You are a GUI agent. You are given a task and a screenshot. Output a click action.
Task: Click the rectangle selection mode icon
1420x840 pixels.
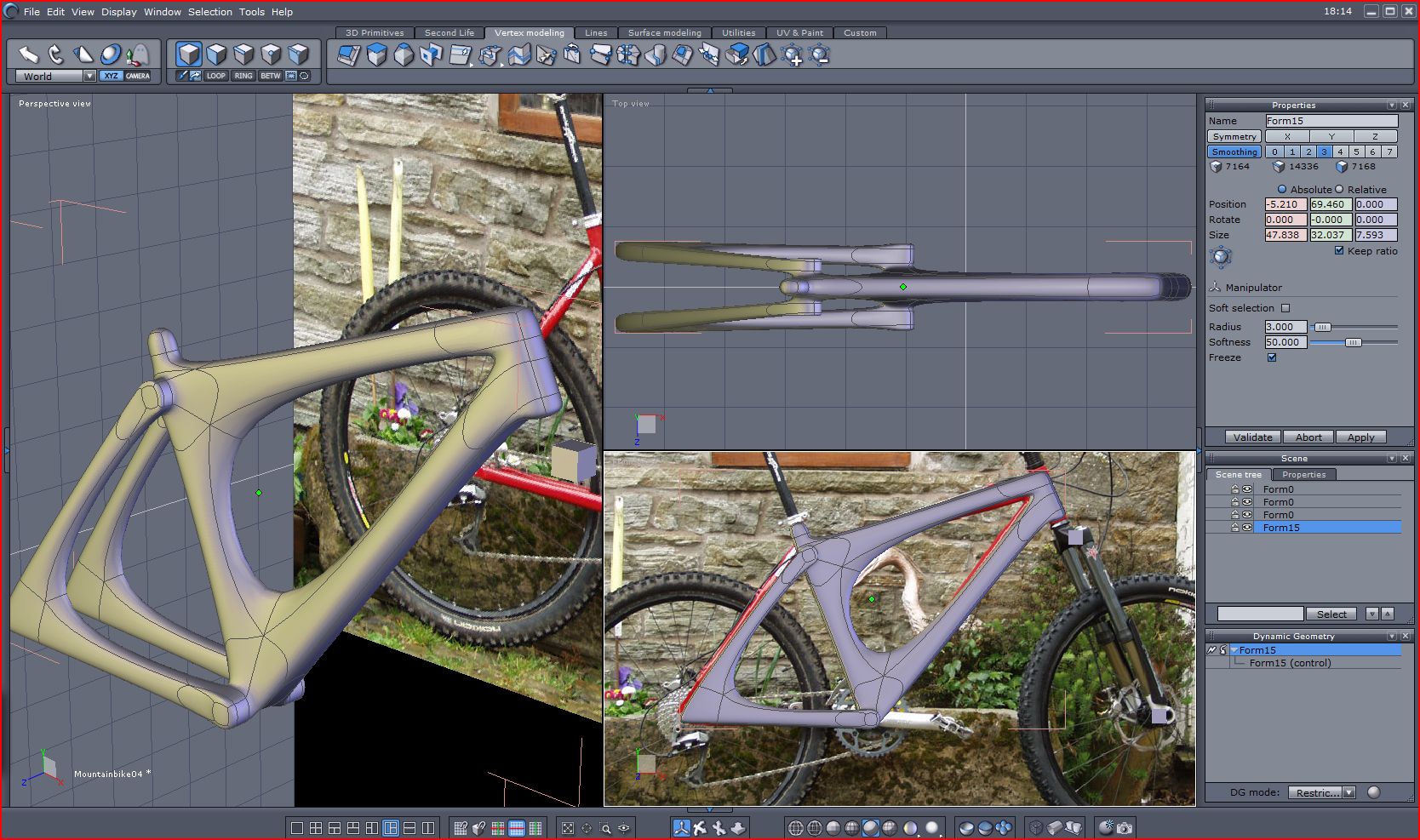click(x=291, y=76)
